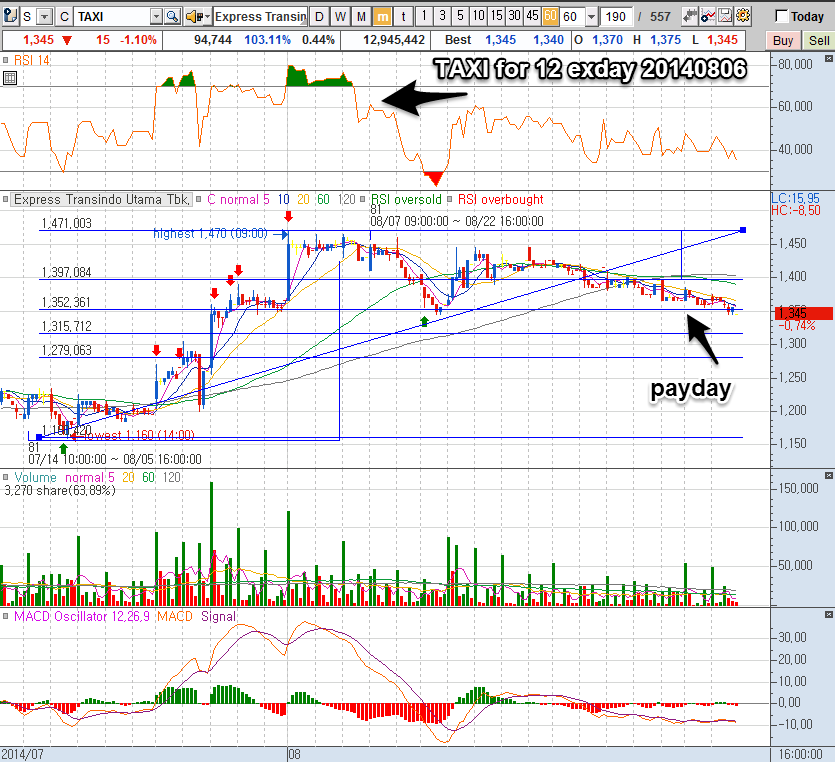The width and height of the screenshot is (835, 762).
Task: Select the highlighted m minute period
Action: tap(382, 17)
